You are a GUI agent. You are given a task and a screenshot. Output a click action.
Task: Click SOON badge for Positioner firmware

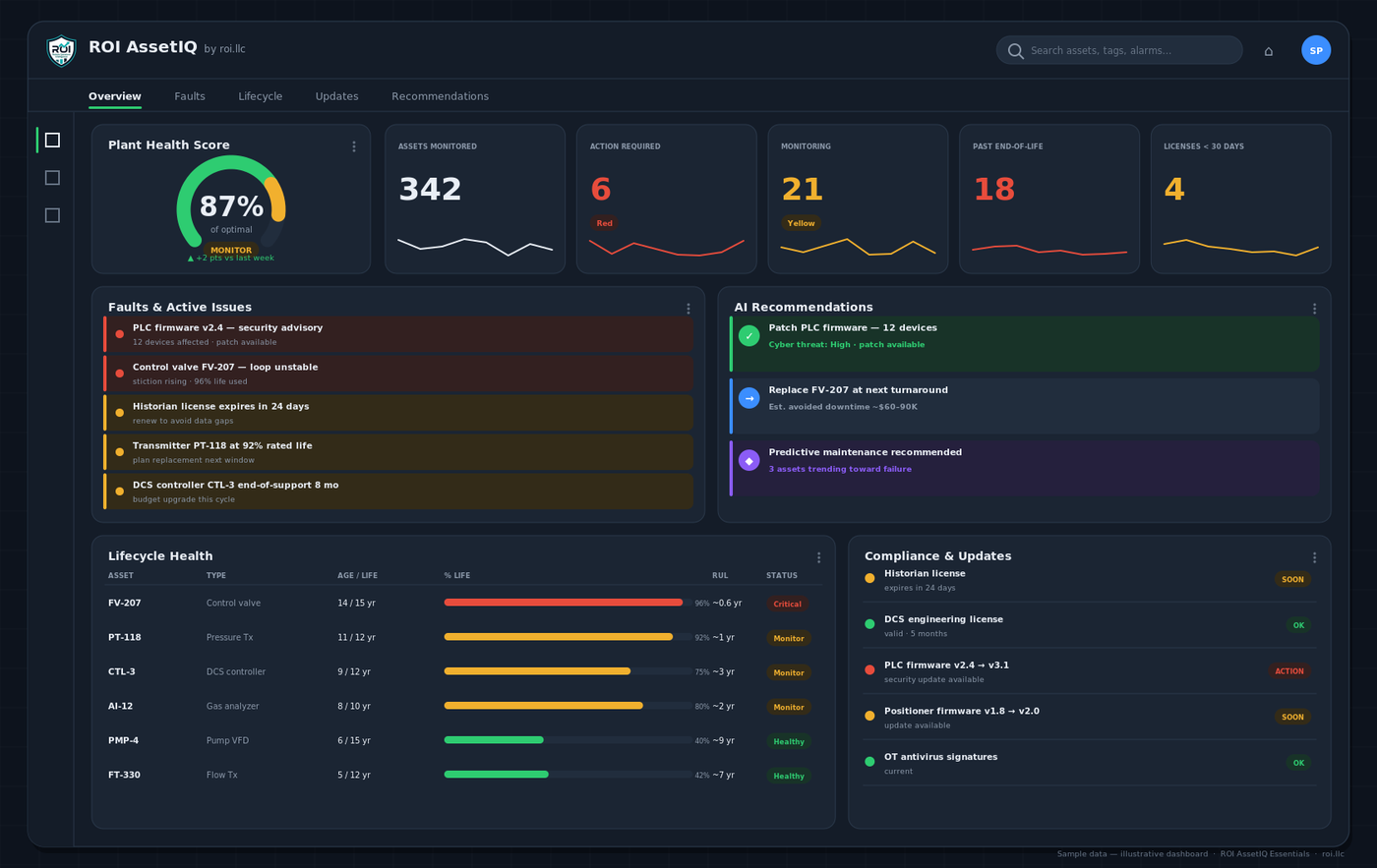1292,718
